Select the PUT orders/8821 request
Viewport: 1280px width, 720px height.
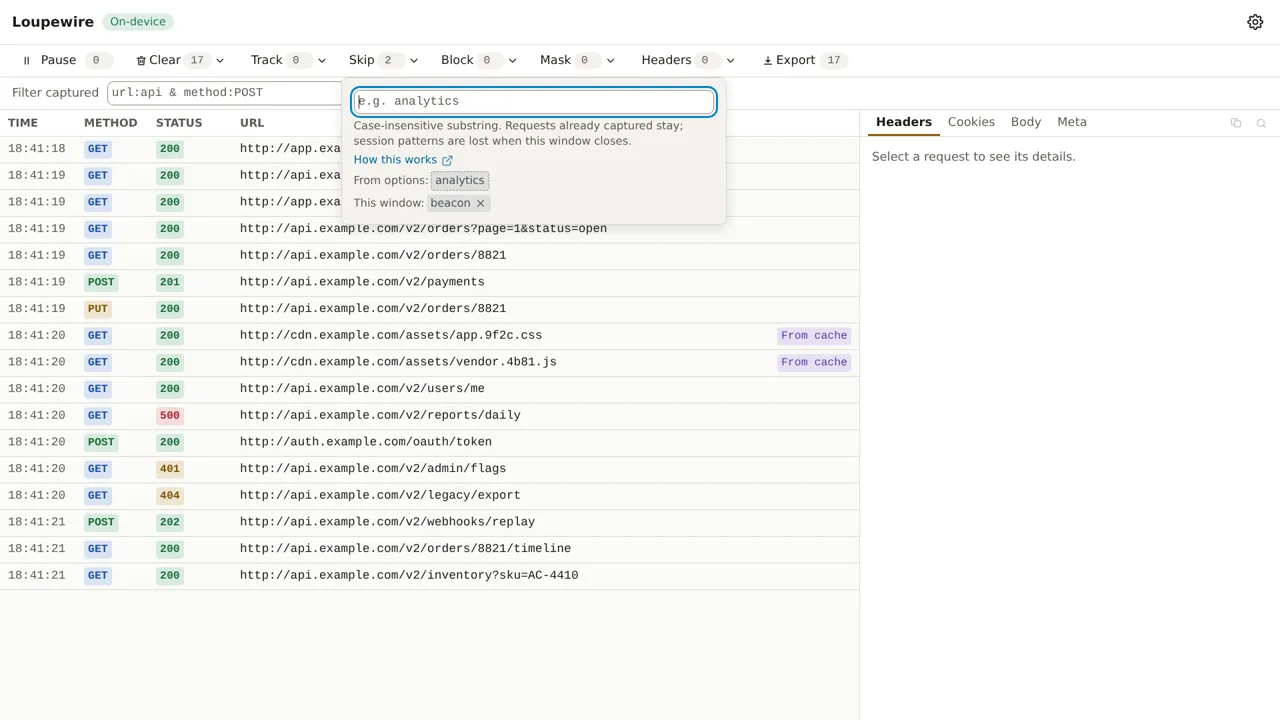(x=429, y=309)
